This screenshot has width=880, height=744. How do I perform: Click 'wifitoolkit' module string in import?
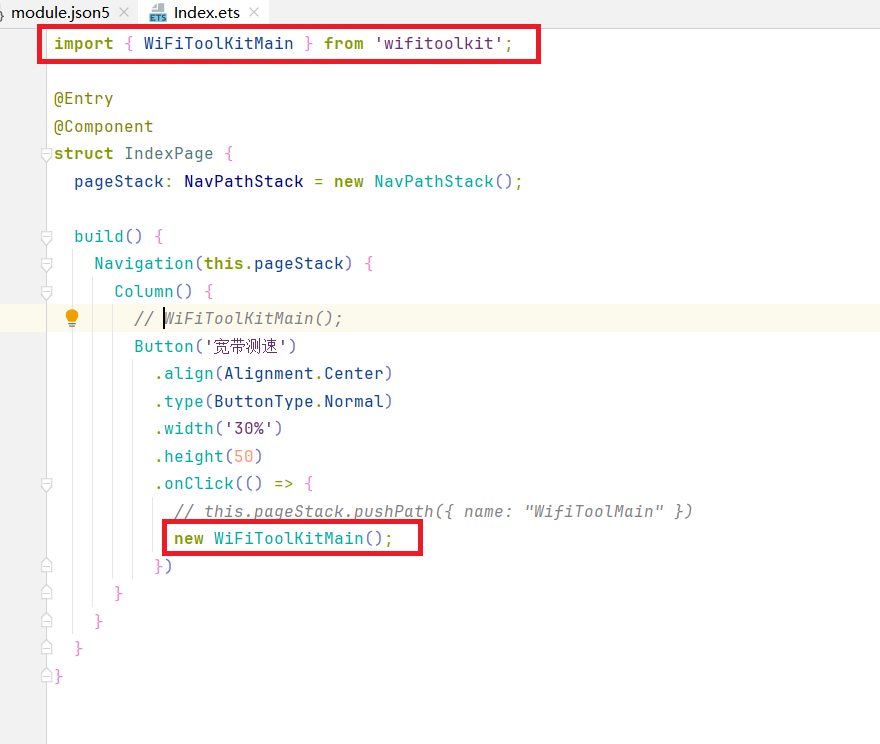click(438, 44)
